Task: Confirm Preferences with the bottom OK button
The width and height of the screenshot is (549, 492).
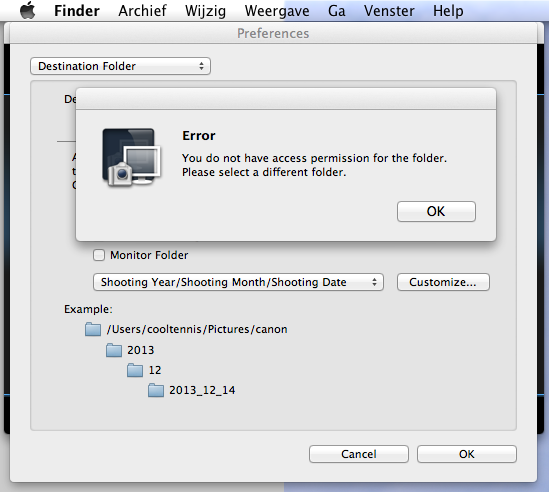Action: tap(467, 454)
